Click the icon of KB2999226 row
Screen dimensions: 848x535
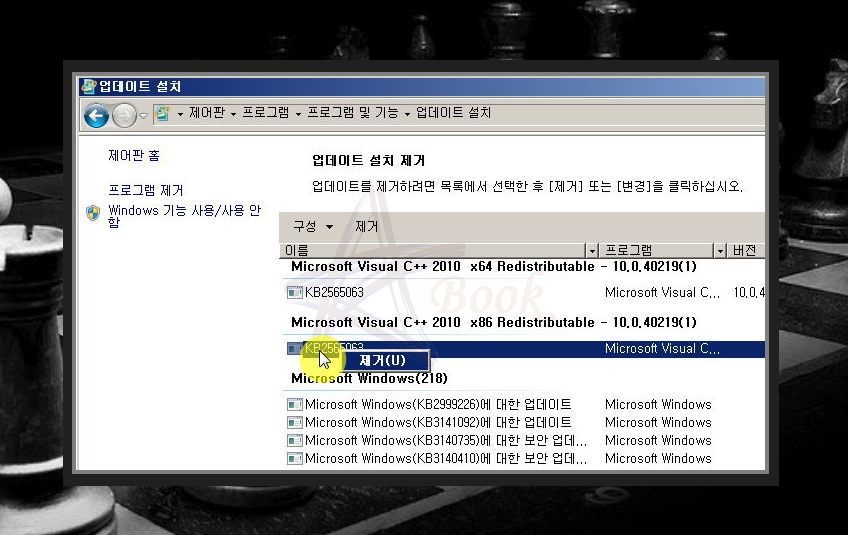(295, 405)
